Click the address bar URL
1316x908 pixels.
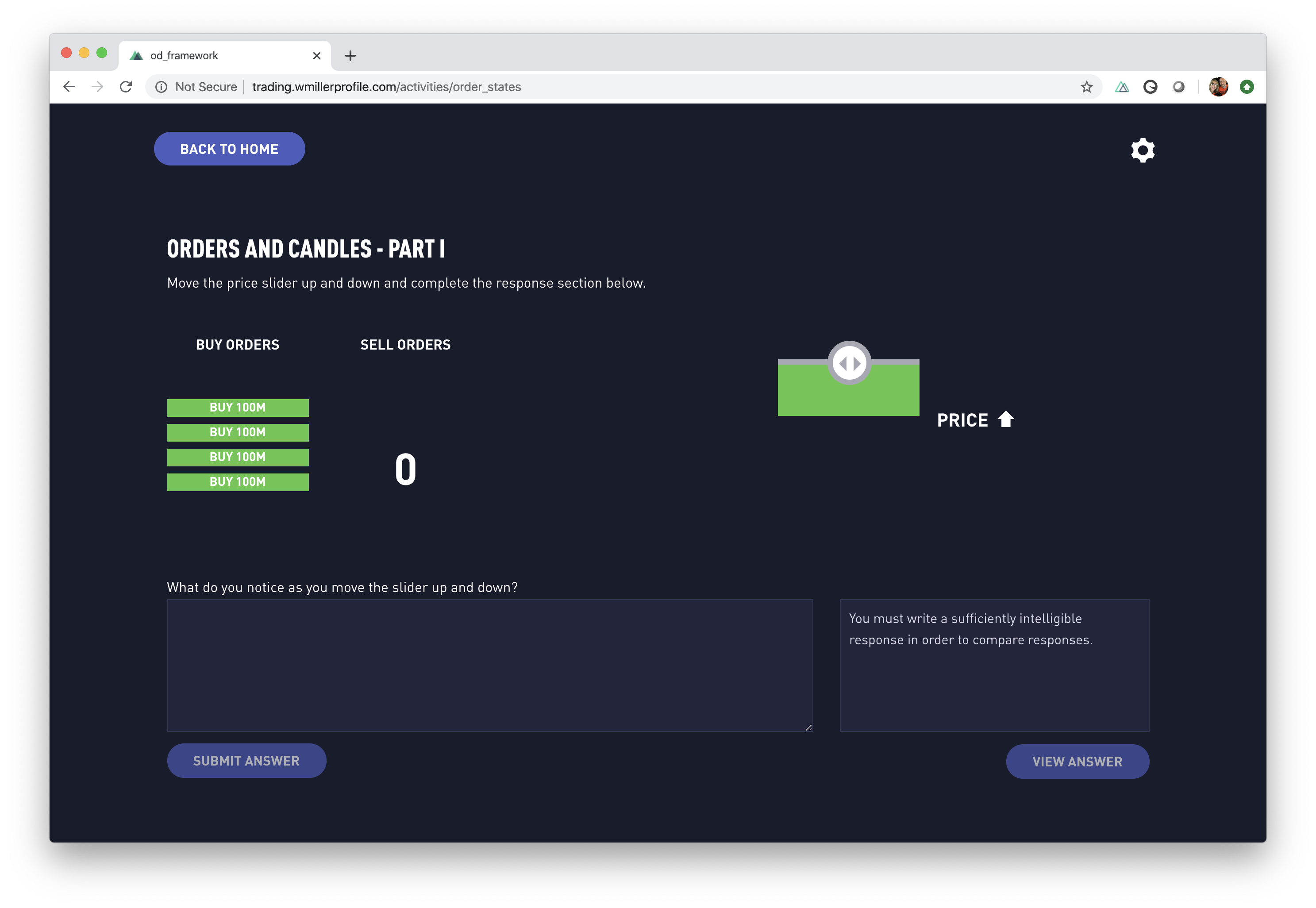point(387,86)
